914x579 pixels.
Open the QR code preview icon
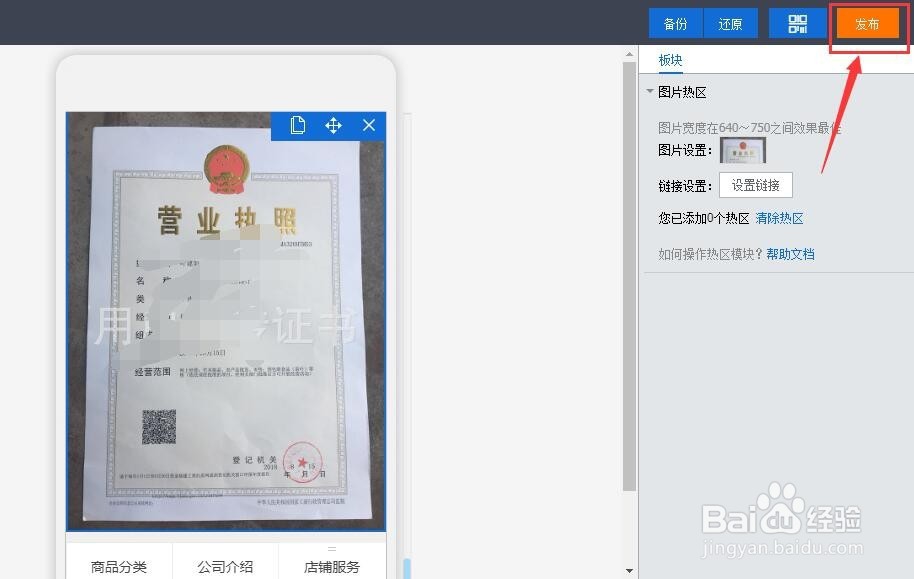click(796, 22)
